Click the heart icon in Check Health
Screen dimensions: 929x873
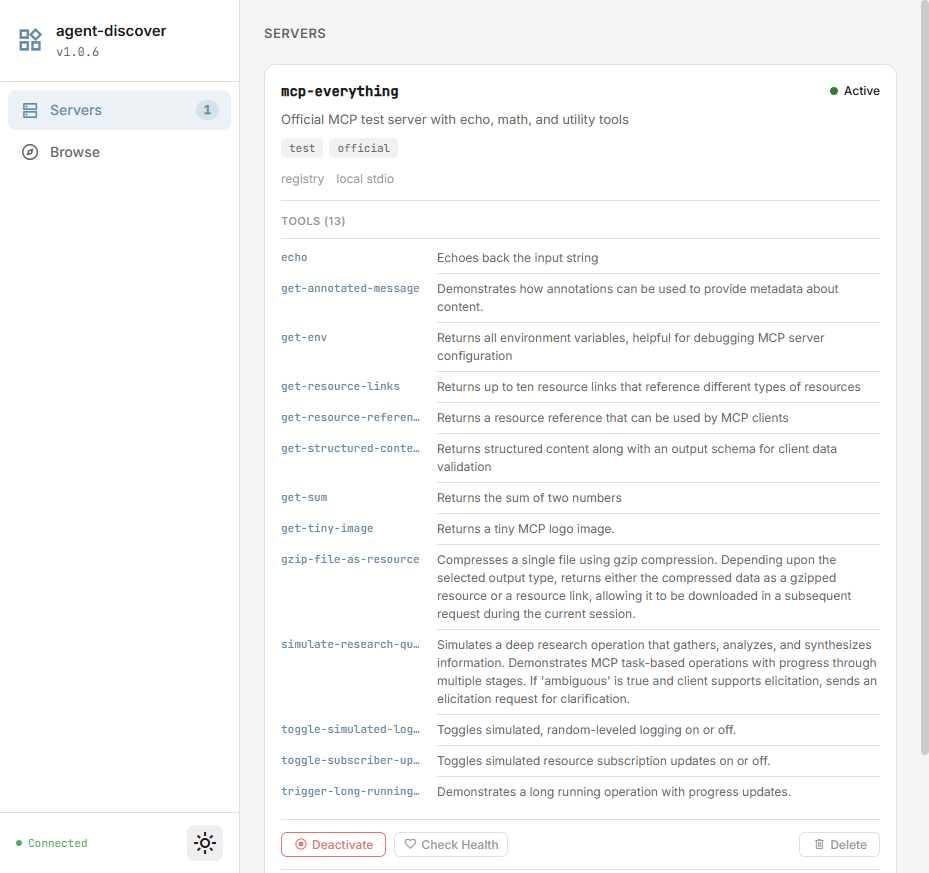(x=411, y=844)
